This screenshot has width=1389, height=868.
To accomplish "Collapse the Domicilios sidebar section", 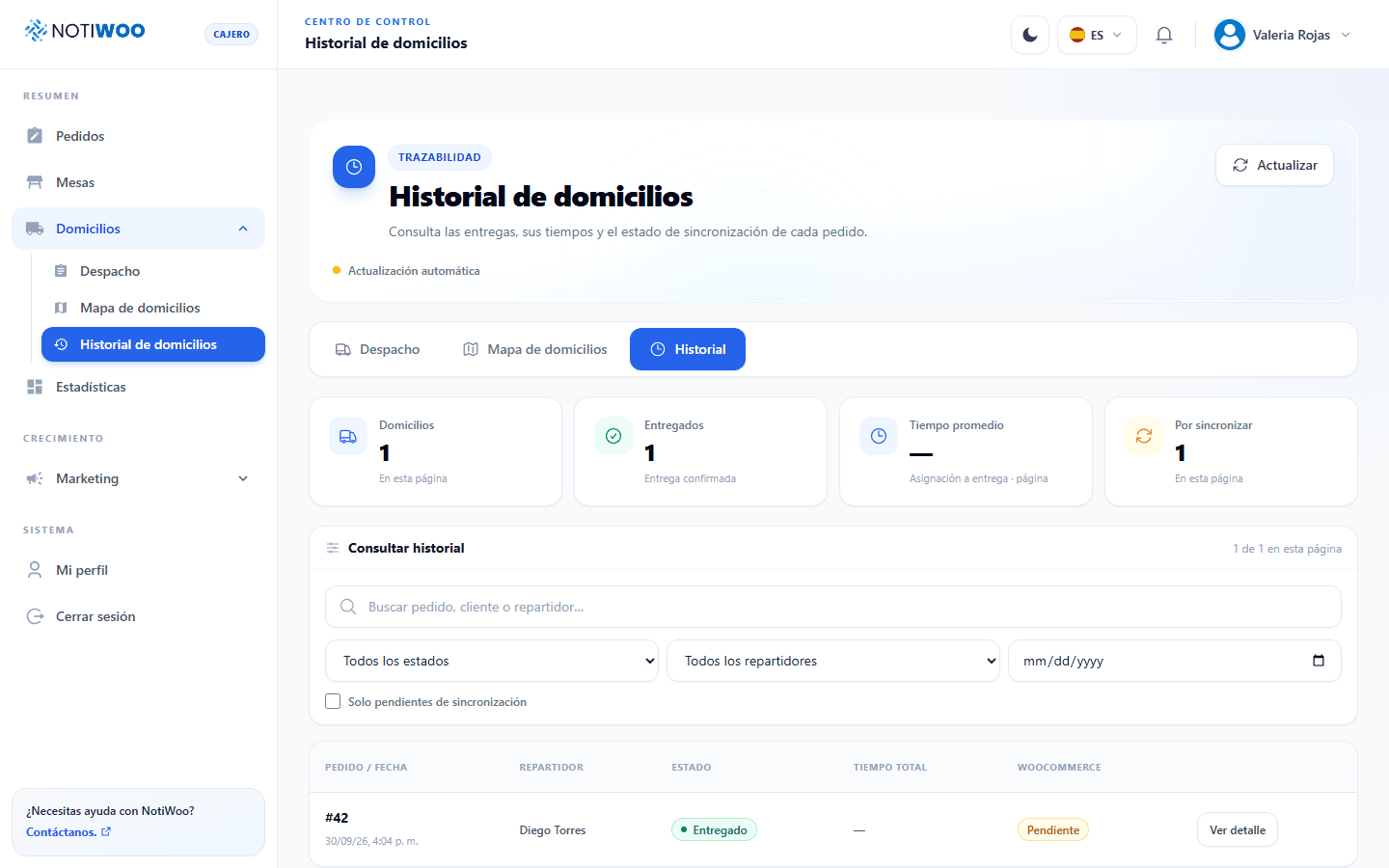I will click(138, 229).
